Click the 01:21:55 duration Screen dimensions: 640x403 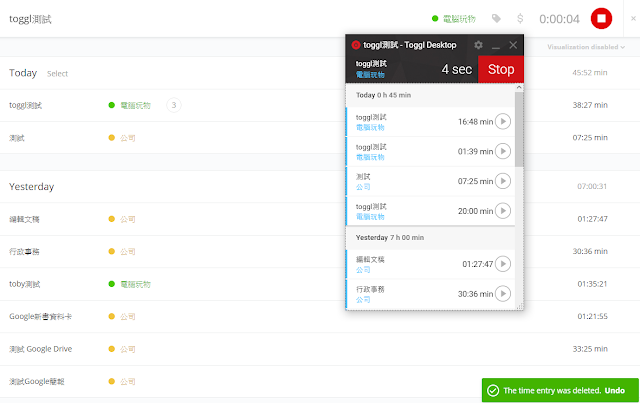[x=592, y=316]
